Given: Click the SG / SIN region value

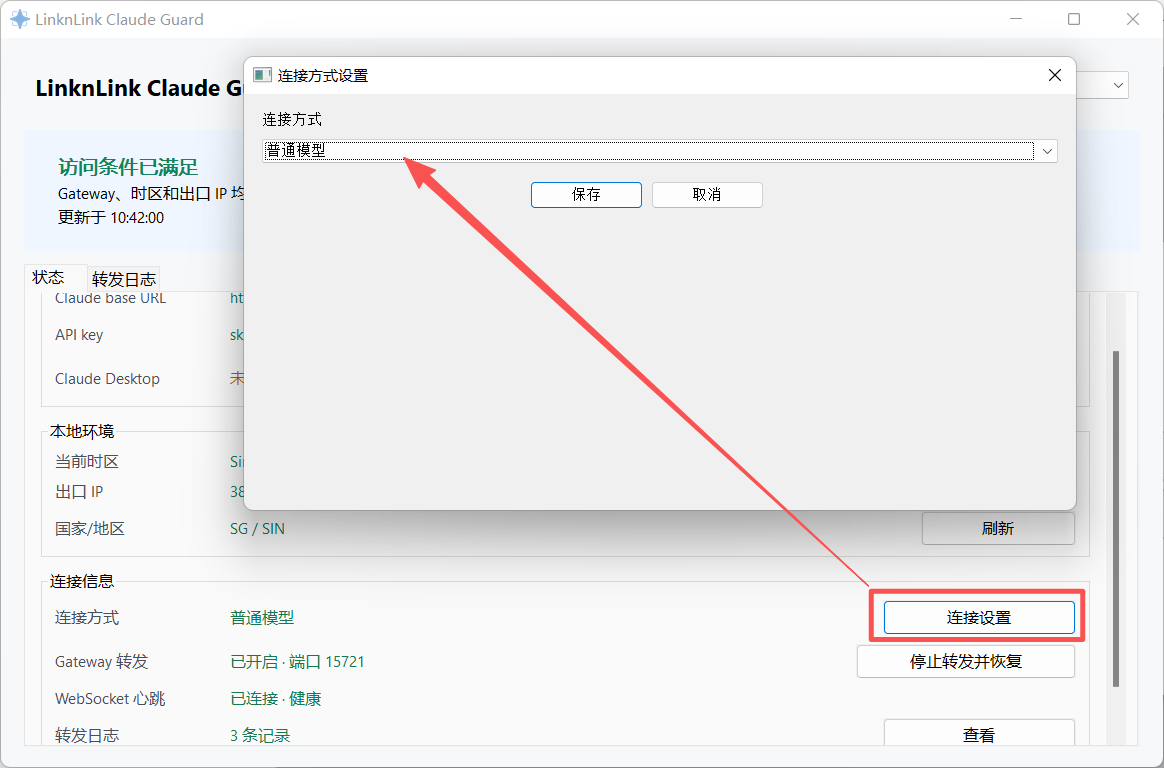Looking at the screenshot, I should (x=258, y=528).
